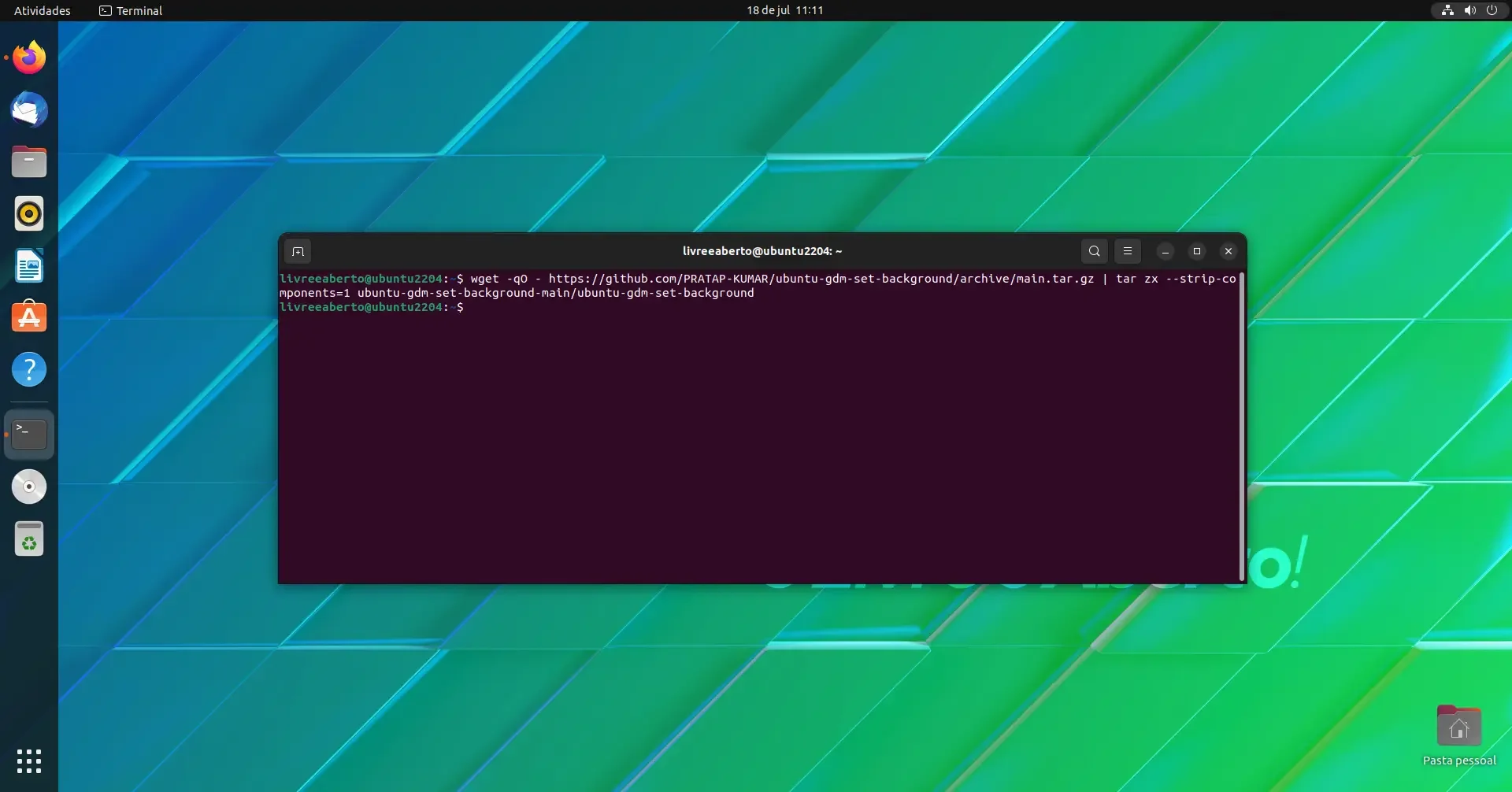This screenshot has width=1512, height=792.
Task: Open the Help icon in dock
Action: pyautogui.click(x=29, y=369)
